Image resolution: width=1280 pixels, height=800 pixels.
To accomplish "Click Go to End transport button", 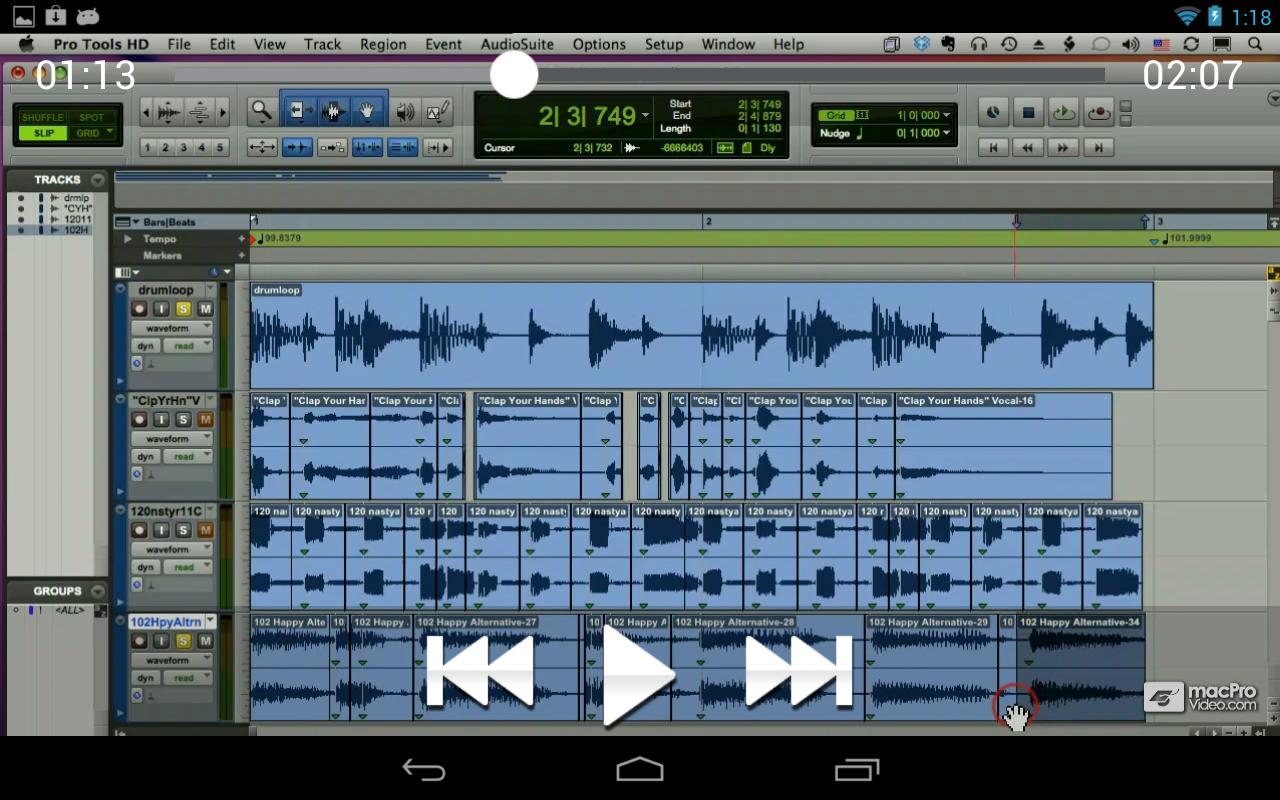I will click(x=1098, y=148).
